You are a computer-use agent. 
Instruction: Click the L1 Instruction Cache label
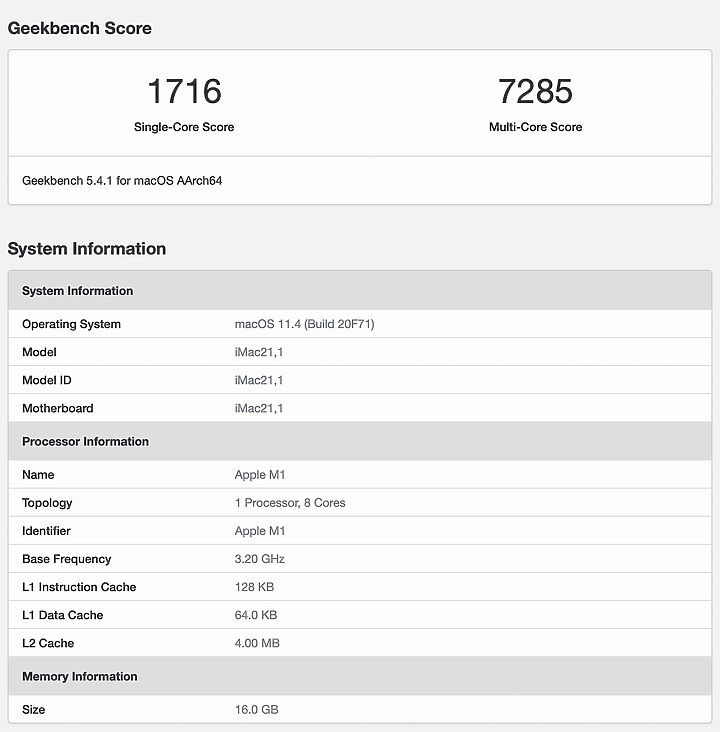(x=79, y=587)
